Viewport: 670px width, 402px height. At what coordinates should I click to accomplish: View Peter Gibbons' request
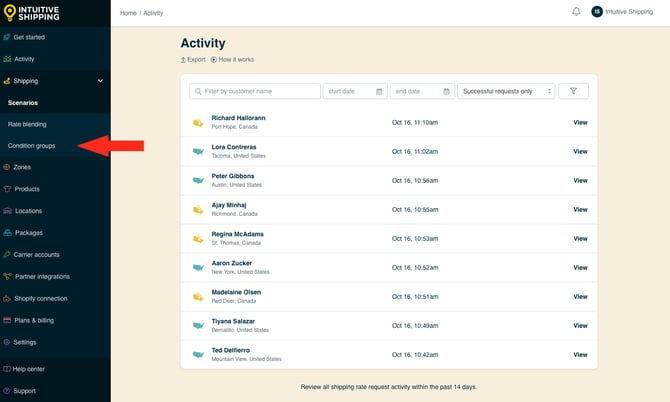click(580, 181)
